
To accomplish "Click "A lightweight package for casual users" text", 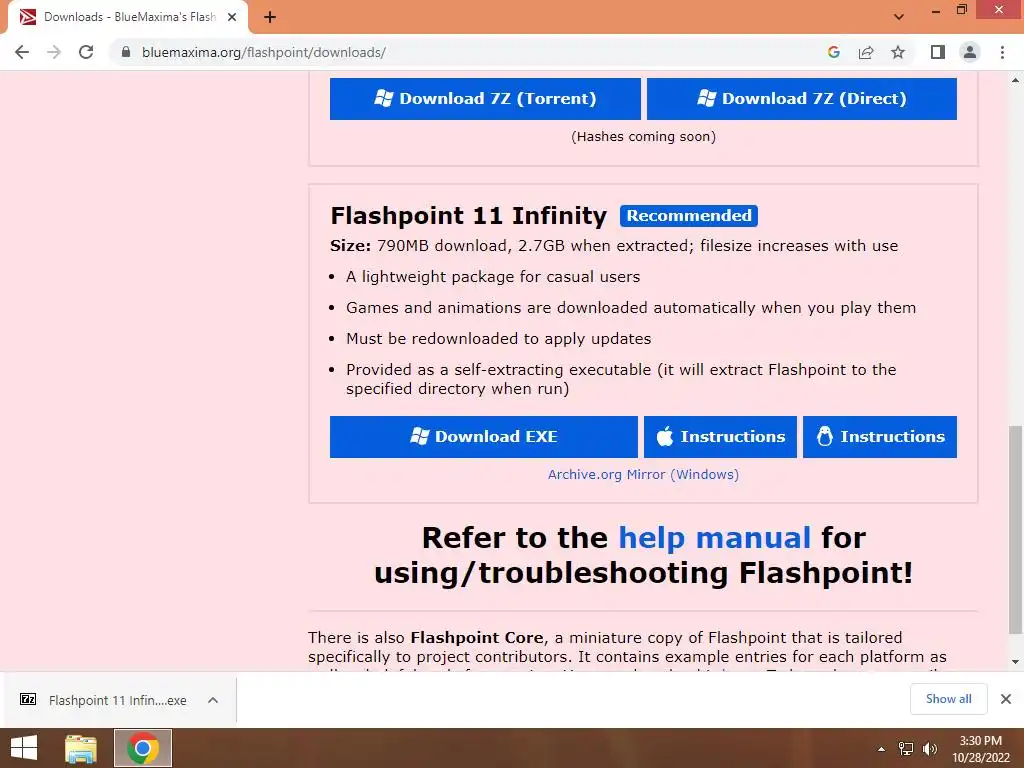I will pos(493,277).
